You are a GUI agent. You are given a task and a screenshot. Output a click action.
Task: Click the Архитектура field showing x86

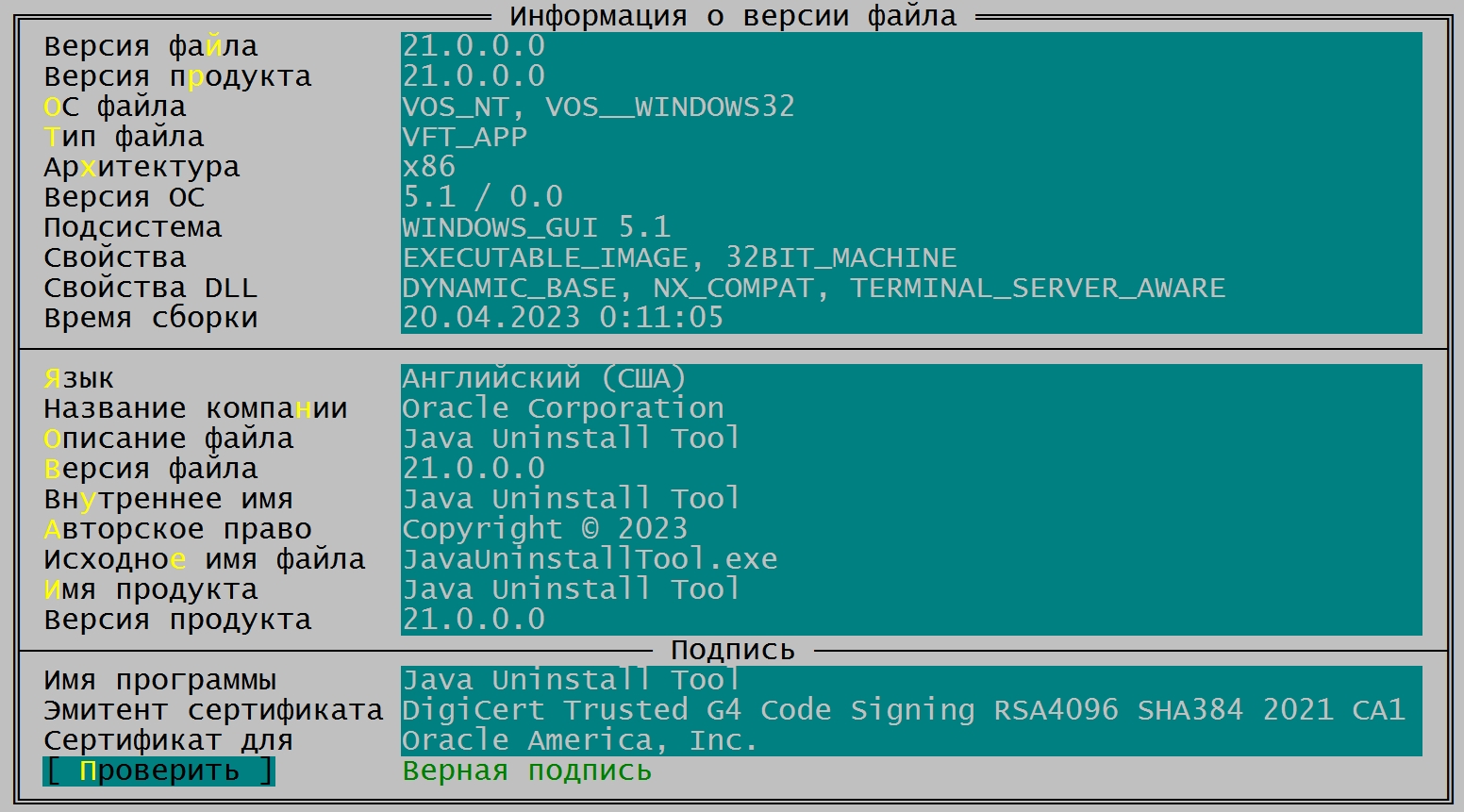pyautogui.click(x=910, y=167)
